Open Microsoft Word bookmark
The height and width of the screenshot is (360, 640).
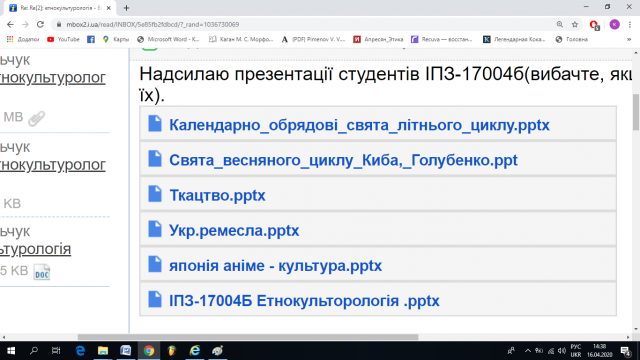168,39
